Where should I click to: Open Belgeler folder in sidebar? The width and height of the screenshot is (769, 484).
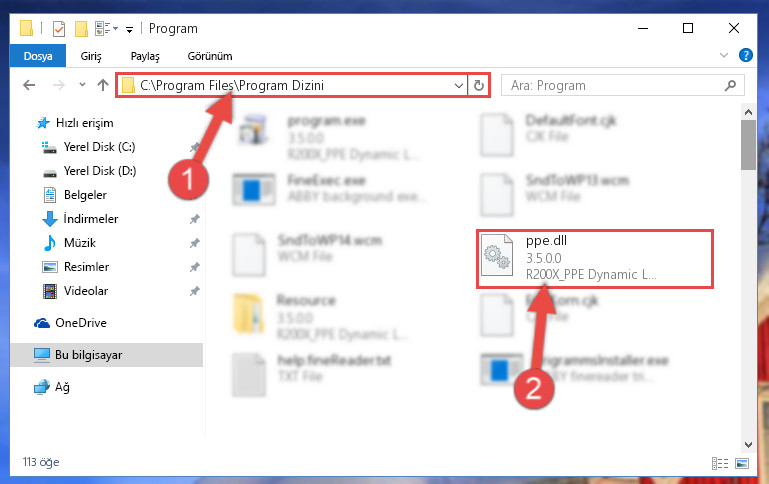[x=85, y=195]
